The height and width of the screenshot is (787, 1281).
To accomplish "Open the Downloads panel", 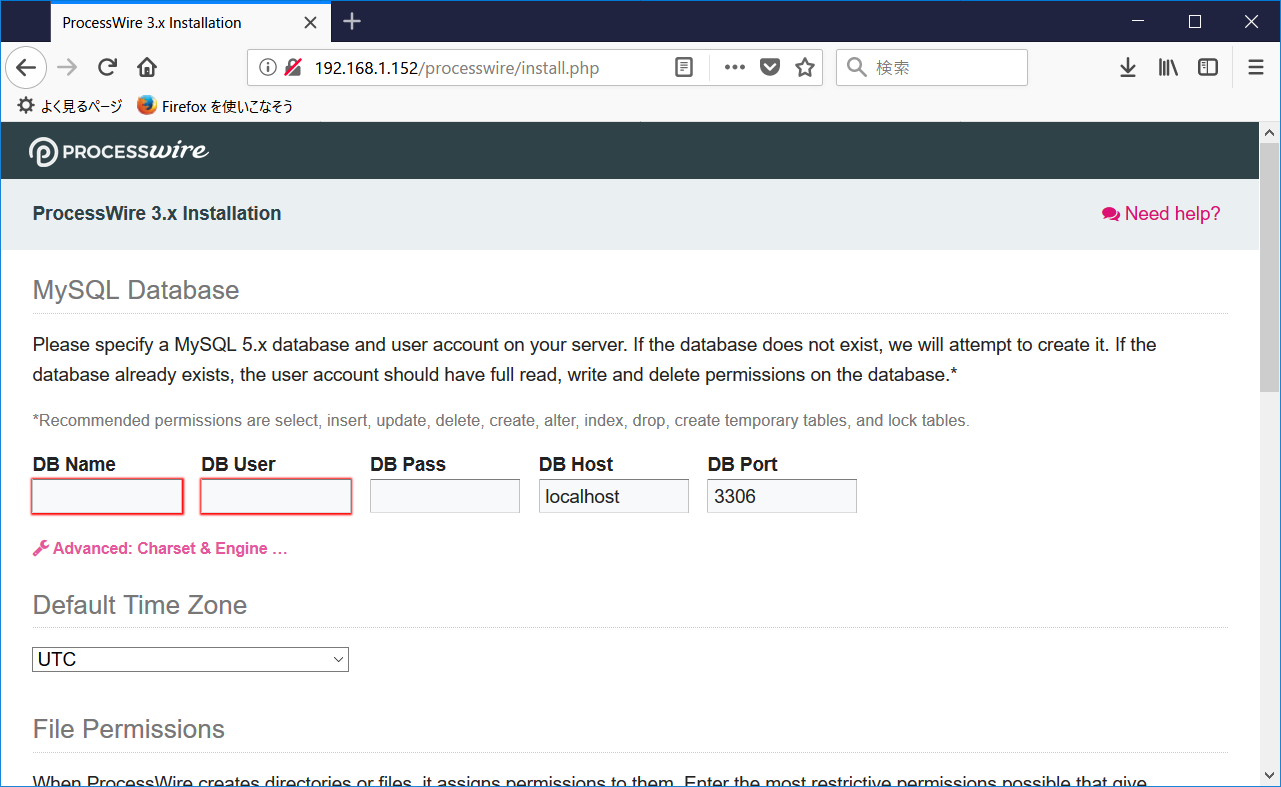I will click(x=1128, y=67).
